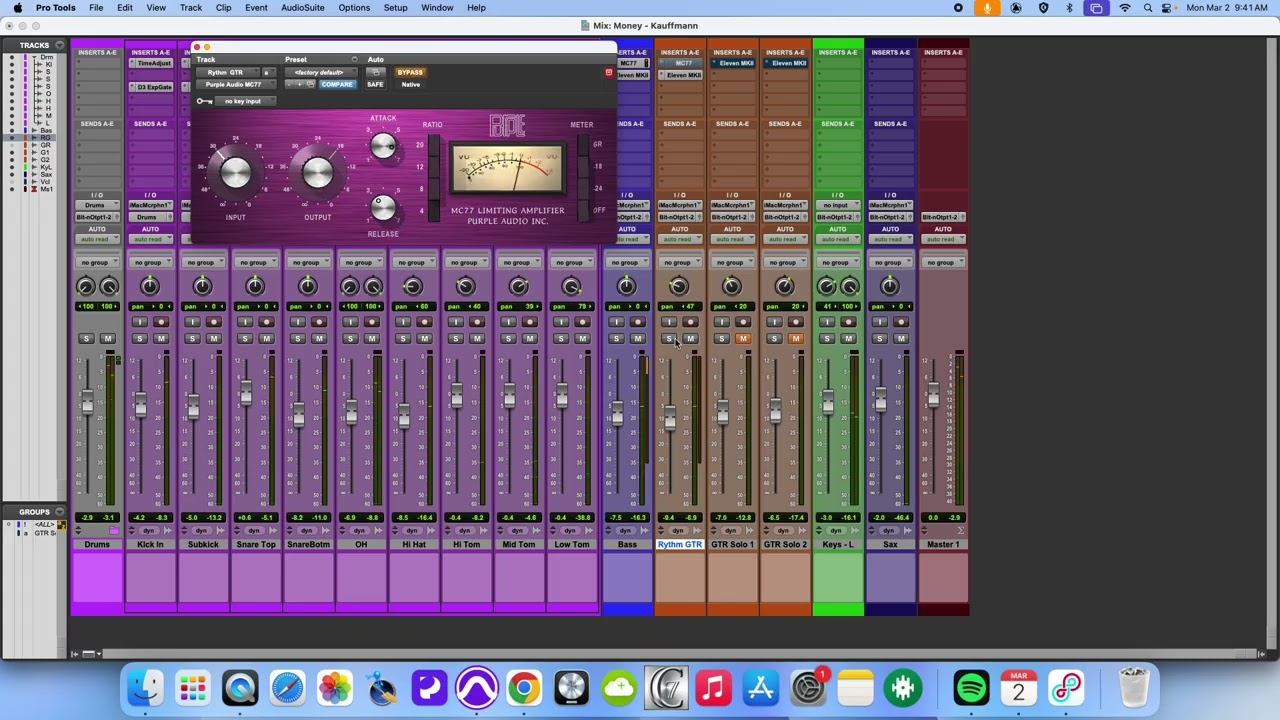Record-enable the Snare Top track
Viewport: 1280px width, 720px height.
(266, 321)
